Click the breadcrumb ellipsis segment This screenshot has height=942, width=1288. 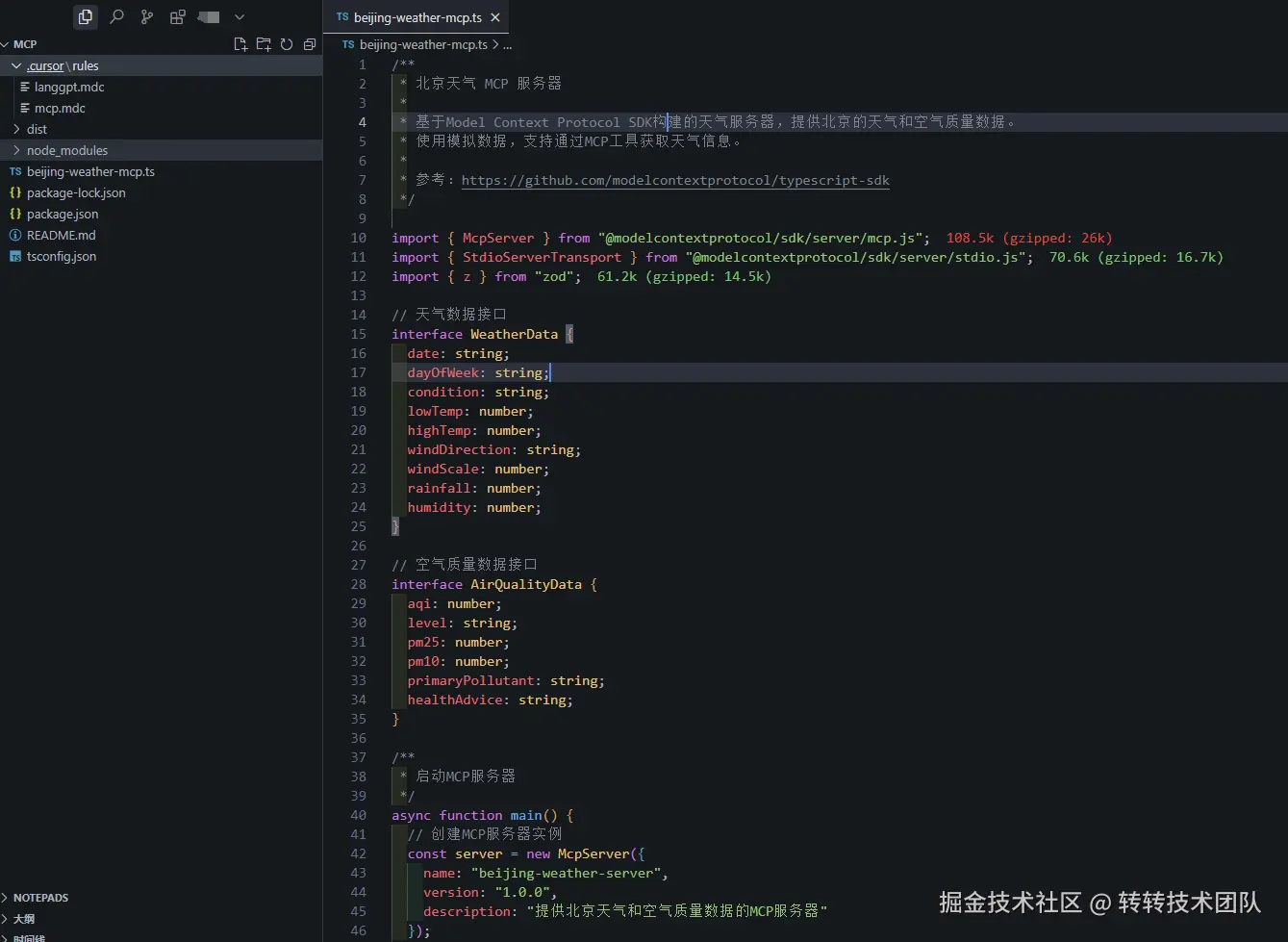tap(508, 44)
